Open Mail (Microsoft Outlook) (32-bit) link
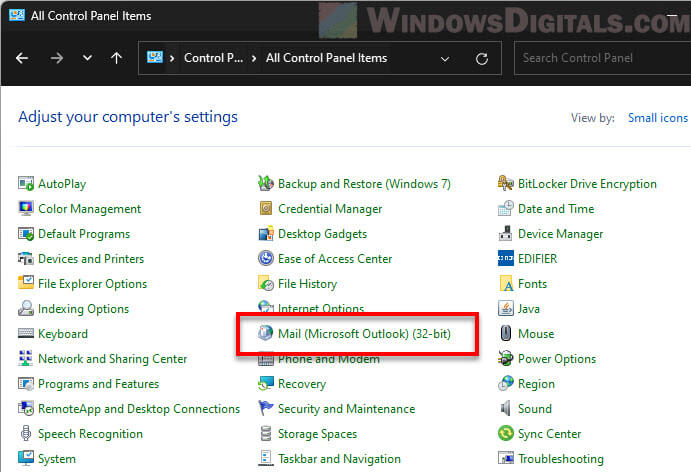This screenshot has width=691, height=472. [x=364, y=334]
